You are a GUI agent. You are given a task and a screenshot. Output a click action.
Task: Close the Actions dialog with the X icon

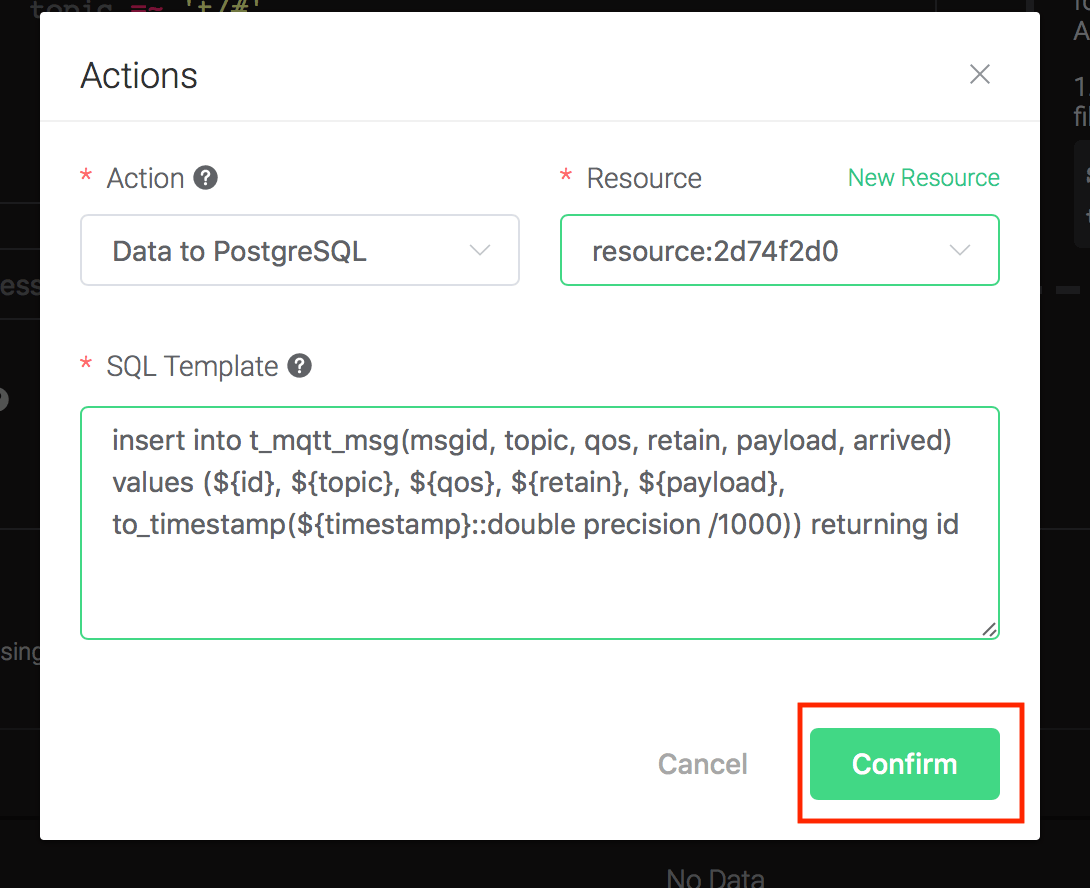click(980, 74)
